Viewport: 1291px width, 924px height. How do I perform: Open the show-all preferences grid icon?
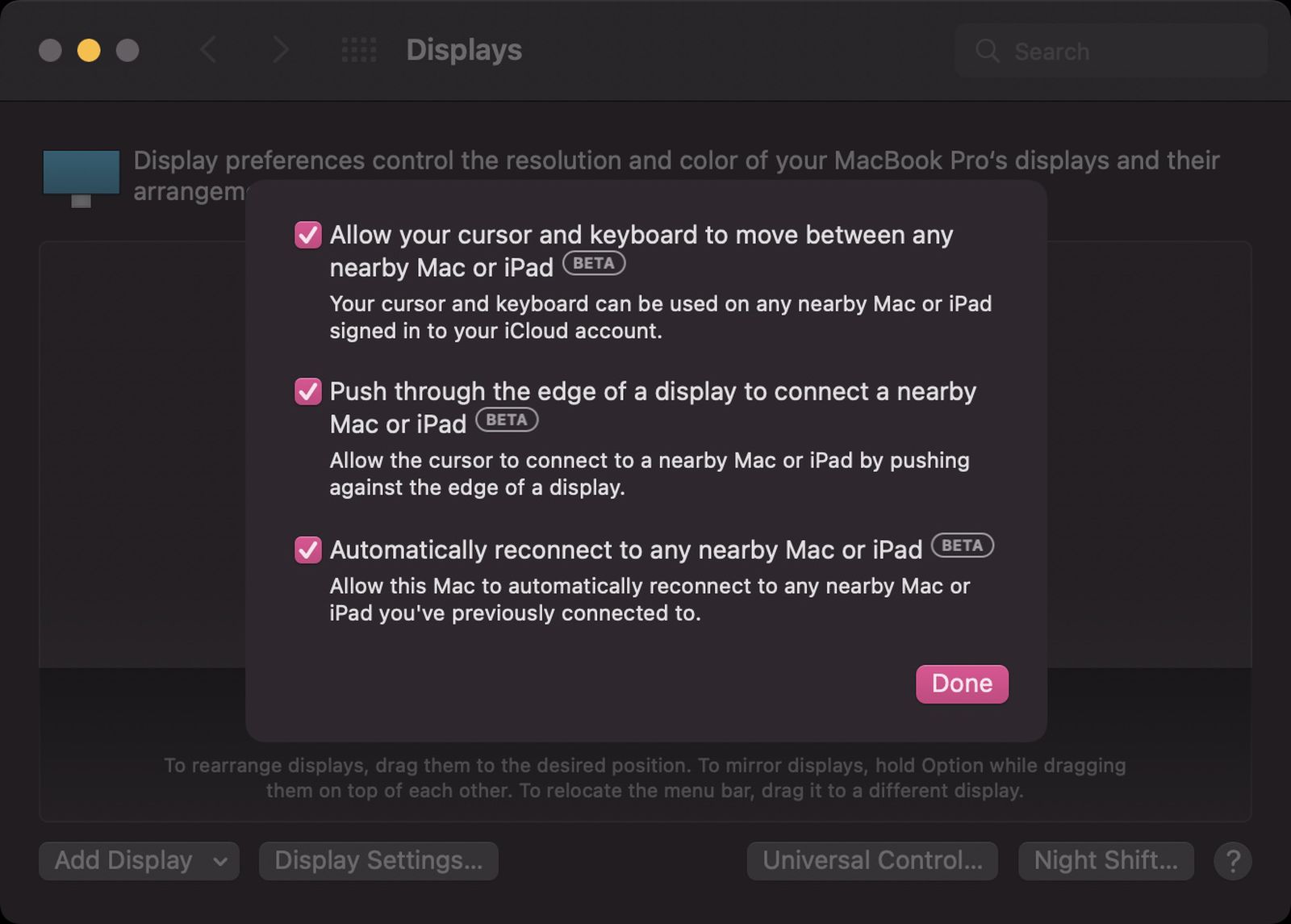pos(359,50)
